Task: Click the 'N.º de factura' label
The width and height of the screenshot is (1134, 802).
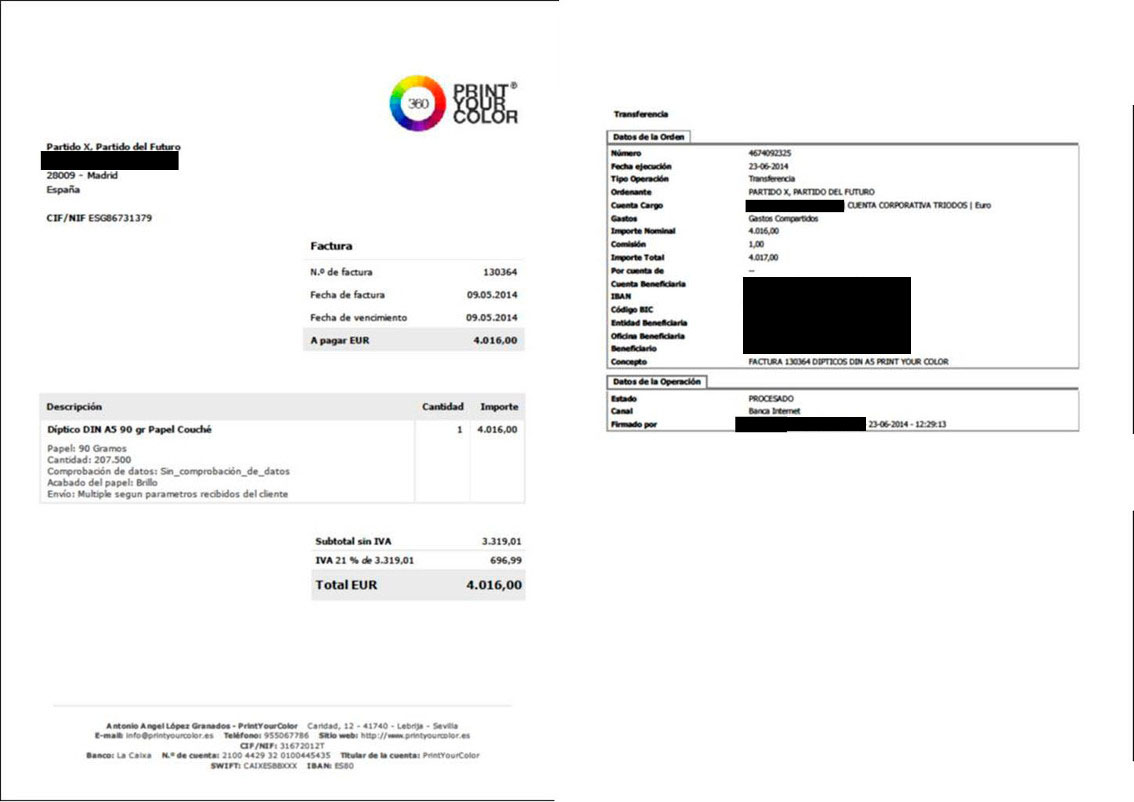Action: (x=341, y=272)
